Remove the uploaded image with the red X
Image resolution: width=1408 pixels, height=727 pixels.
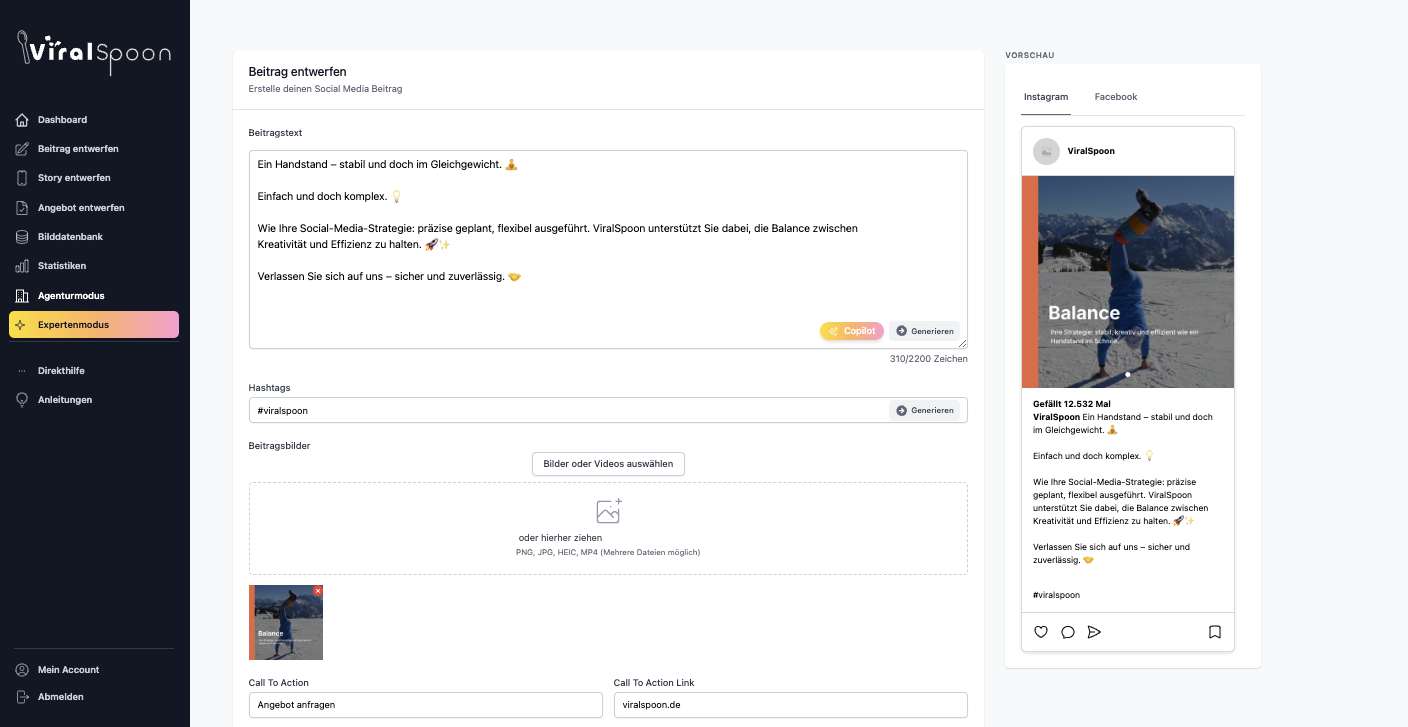tap(318, 591)
